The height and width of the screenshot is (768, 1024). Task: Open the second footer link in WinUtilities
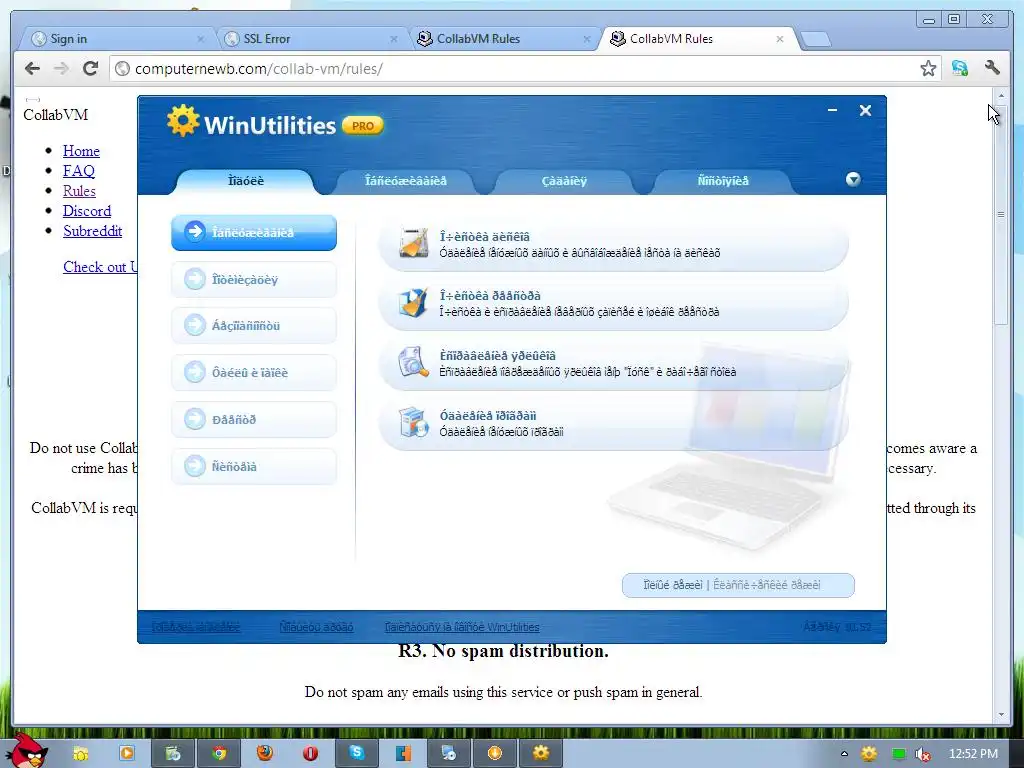(x=316, y=627)
